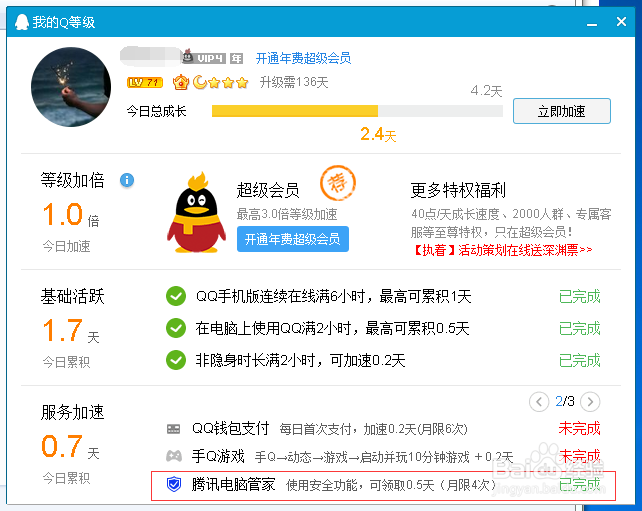Open the 手Q游戏 service item
The image size is (642, 511).
pos(218,456)
